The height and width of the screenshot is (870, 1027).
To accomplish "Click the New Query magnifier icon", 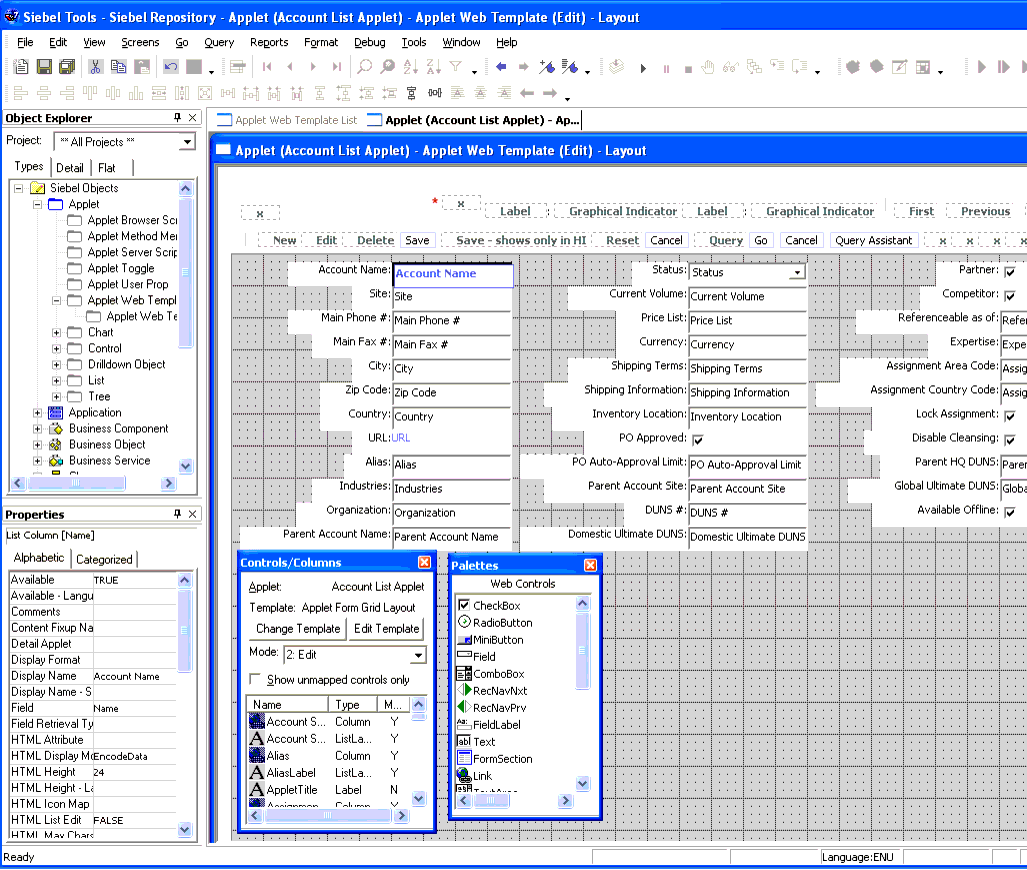I will click(x=365, y=67).
